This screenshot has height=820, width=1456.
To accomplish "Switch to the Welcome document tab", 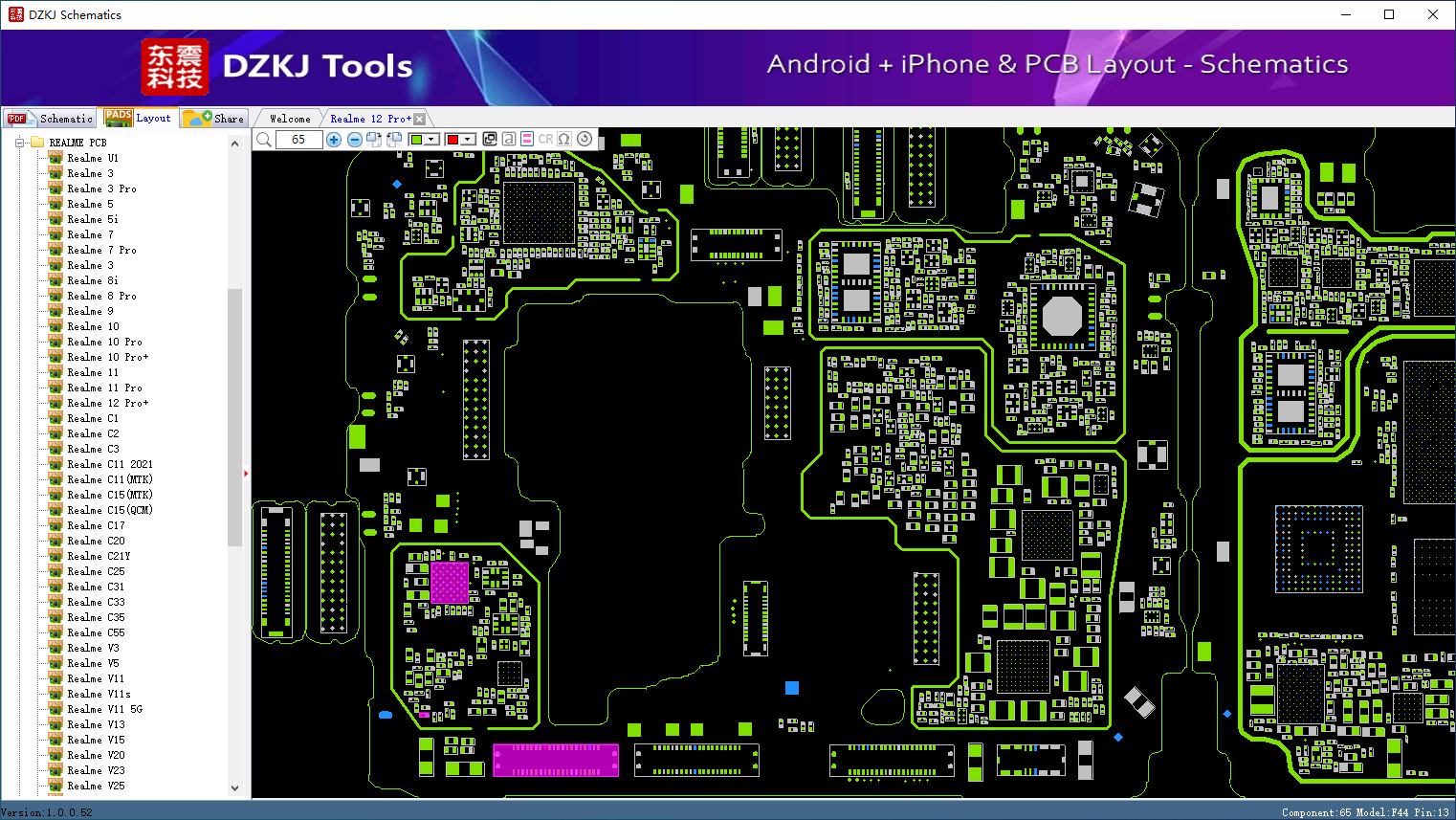I will click(x=290, y=119).
